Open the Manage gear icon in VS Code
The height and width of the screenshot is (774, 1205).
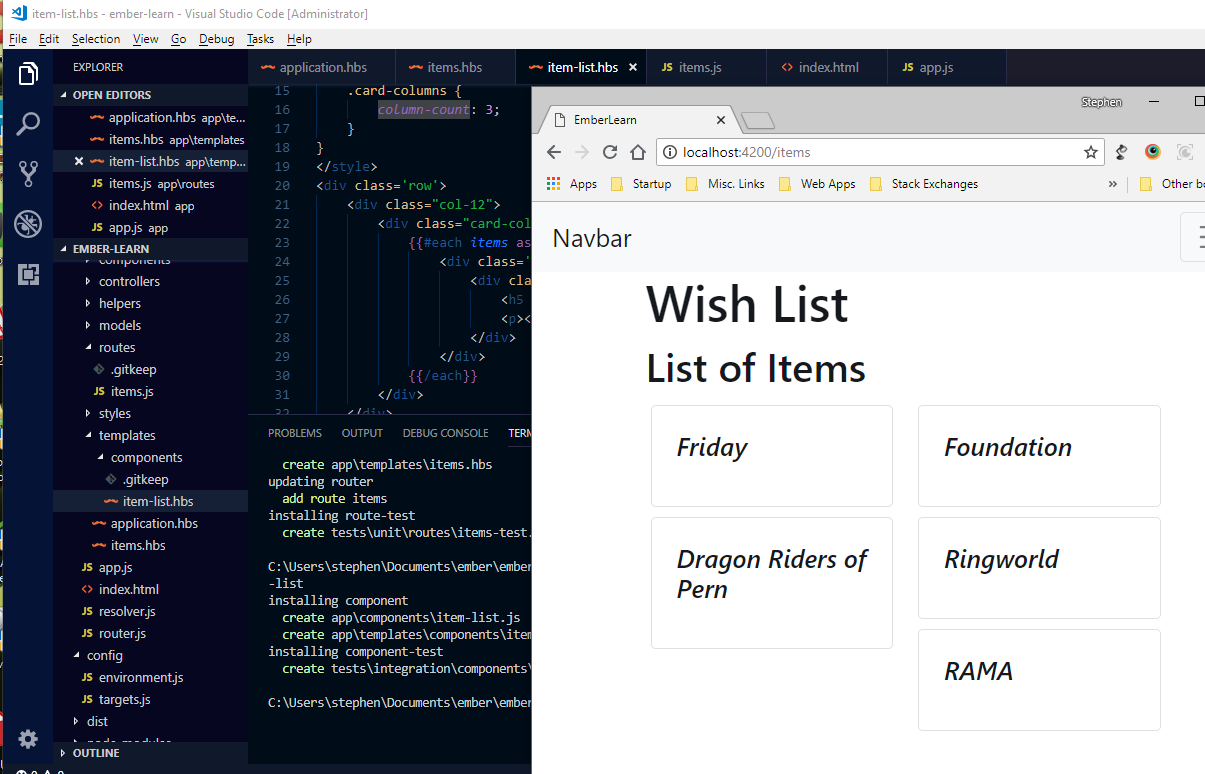pyautogui.click(x=28, y=739)
